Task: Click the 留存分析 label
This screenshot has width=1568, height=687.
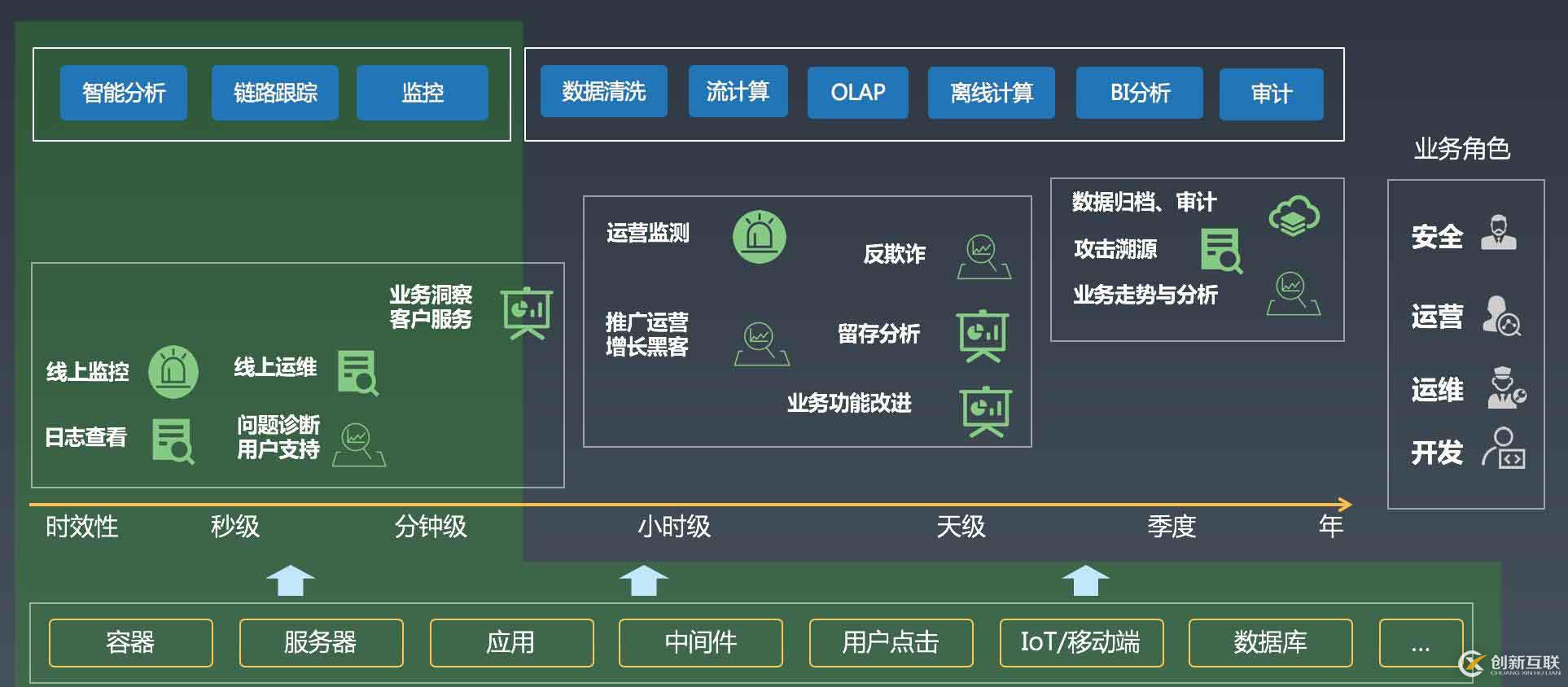Action: pyautogui.click(x=879, y=334)
